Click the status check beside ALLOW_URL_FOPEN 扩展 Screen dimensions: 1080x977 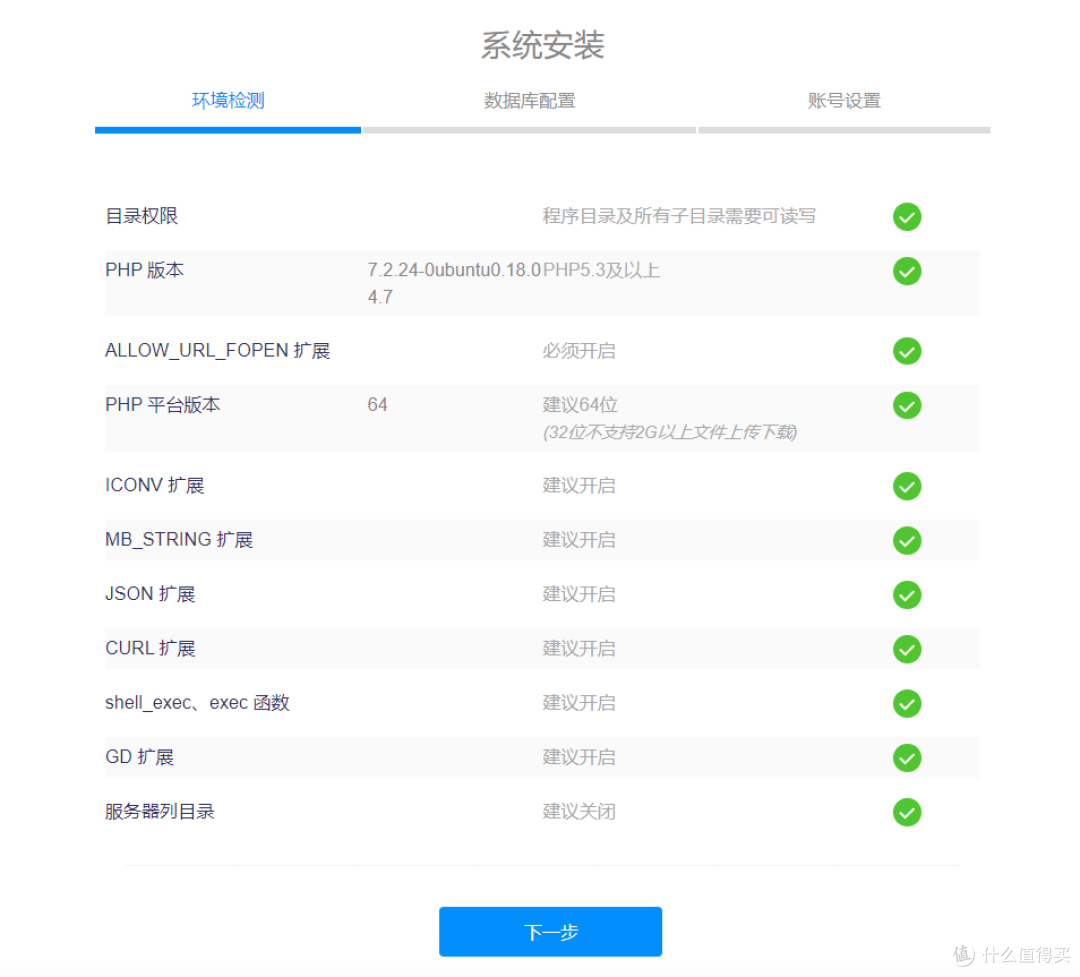[x=907, y=351]
